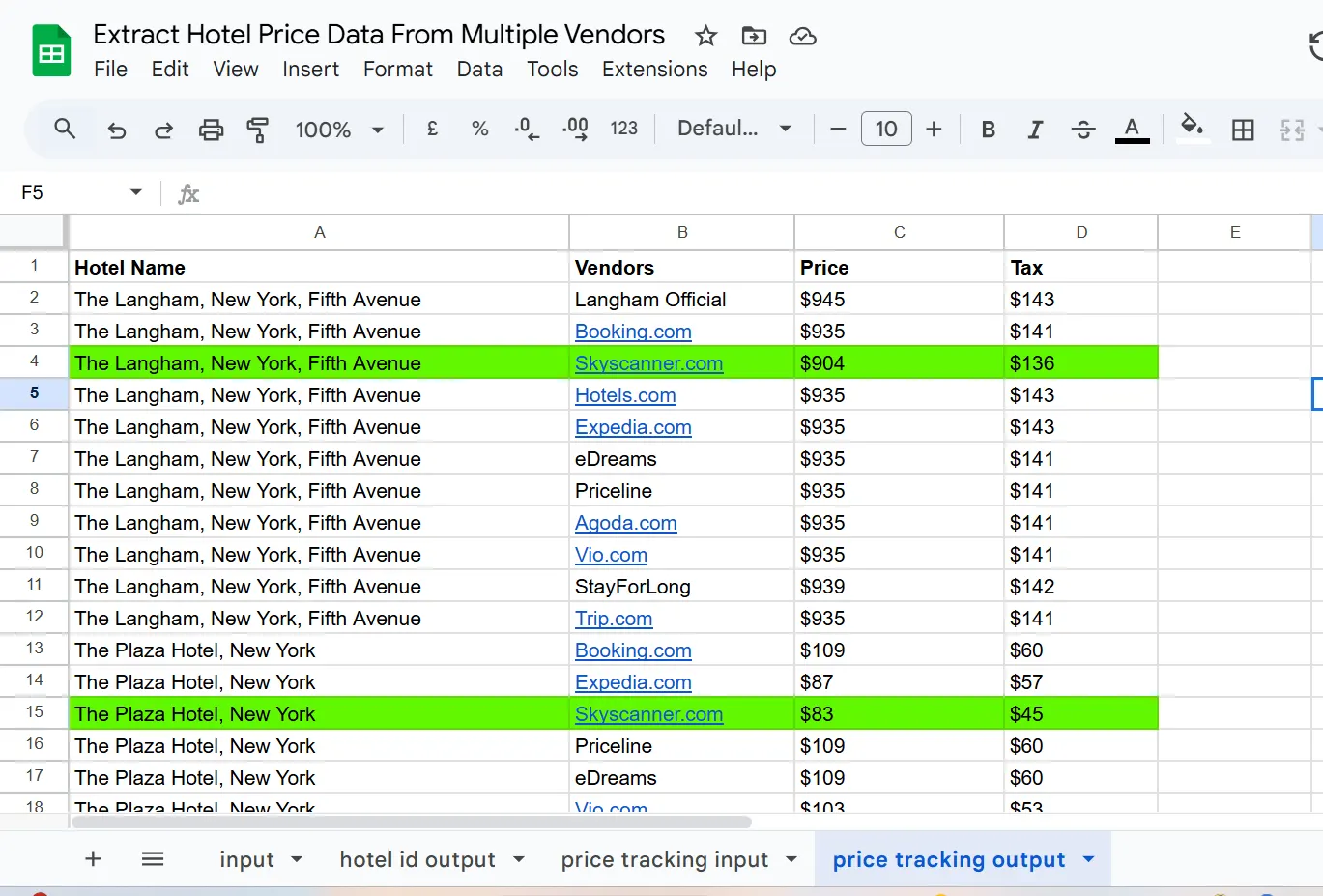Viewport: 1323px width, 896px height.
Task: Click the font size field showing 10
Action: coord(886,129)
